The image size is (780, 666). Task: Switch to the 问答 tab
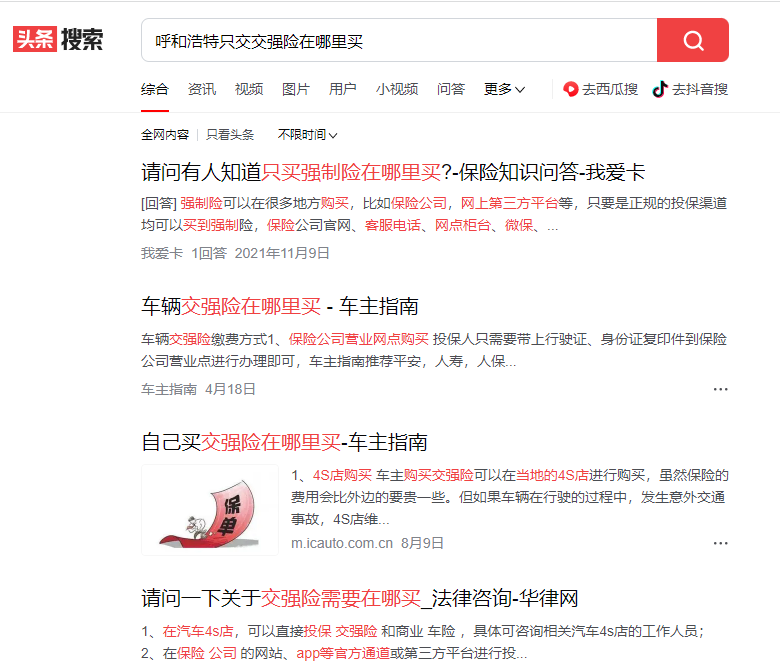[x=451, y=89]
